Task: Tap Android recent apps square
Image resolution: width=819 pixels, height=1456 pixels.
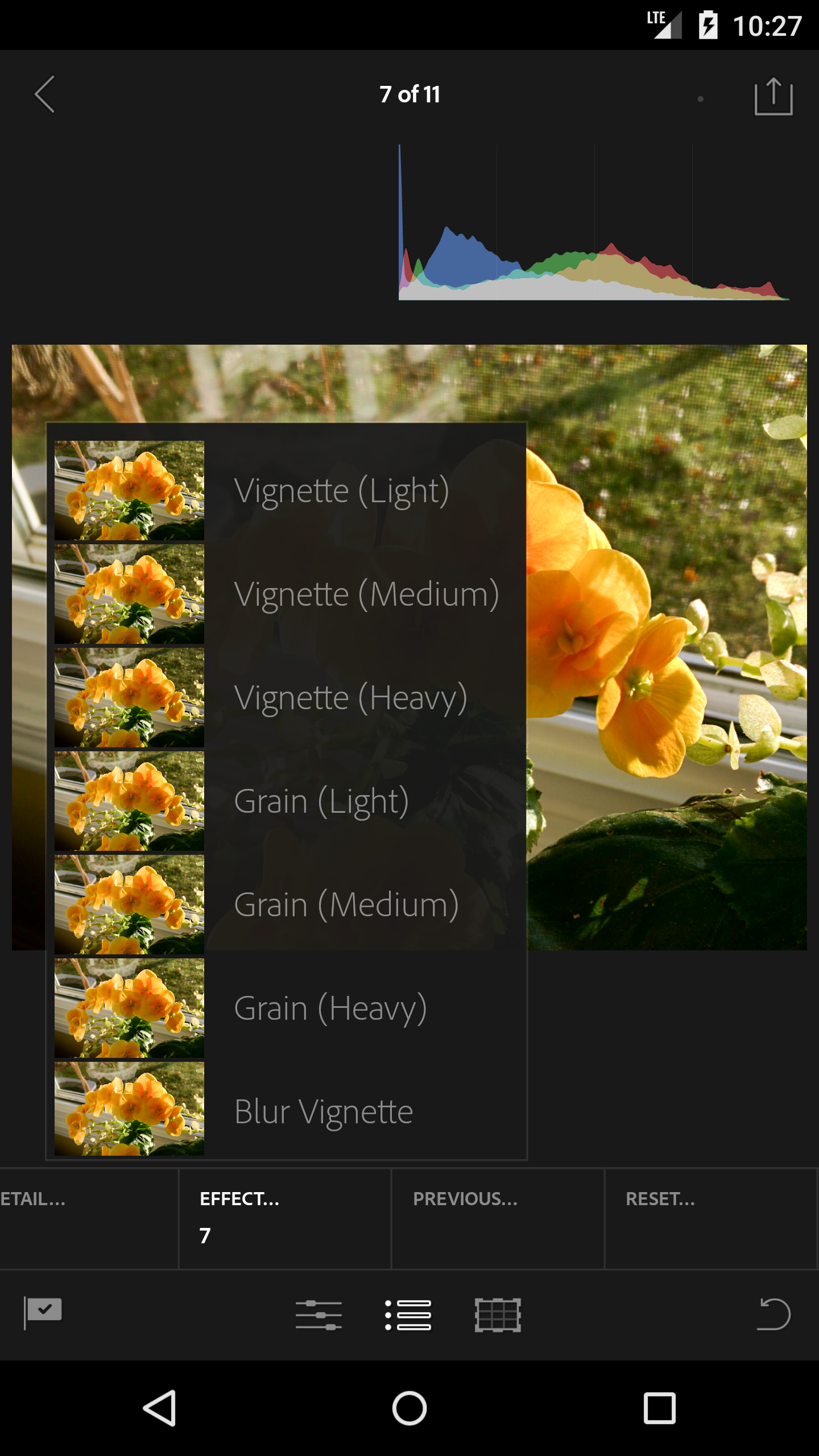Action: click(660, 1408)
